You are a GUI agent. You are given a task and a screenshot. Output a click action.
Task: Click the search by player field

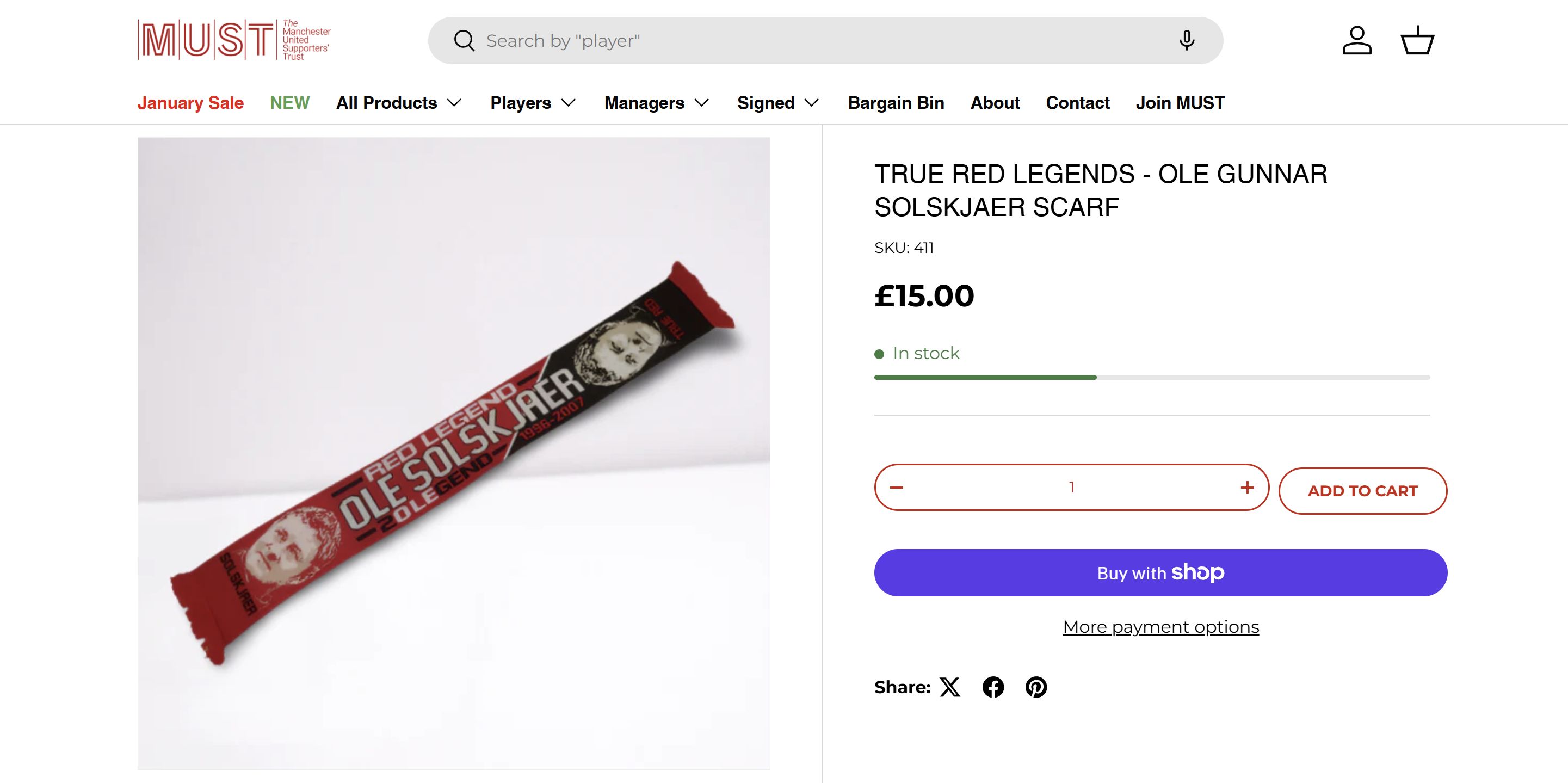click(822, 41)
